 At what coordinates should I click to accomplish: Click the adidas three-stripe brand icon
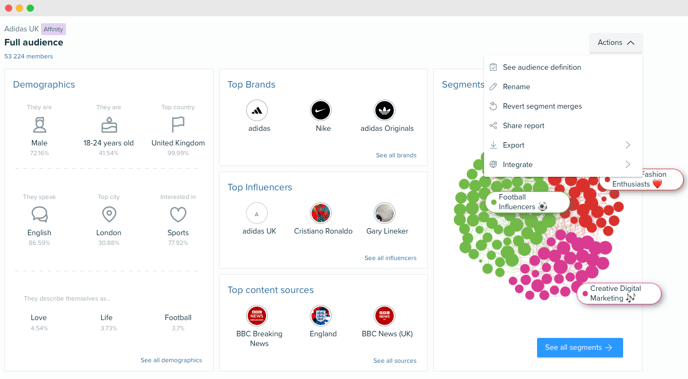(257, 110)
